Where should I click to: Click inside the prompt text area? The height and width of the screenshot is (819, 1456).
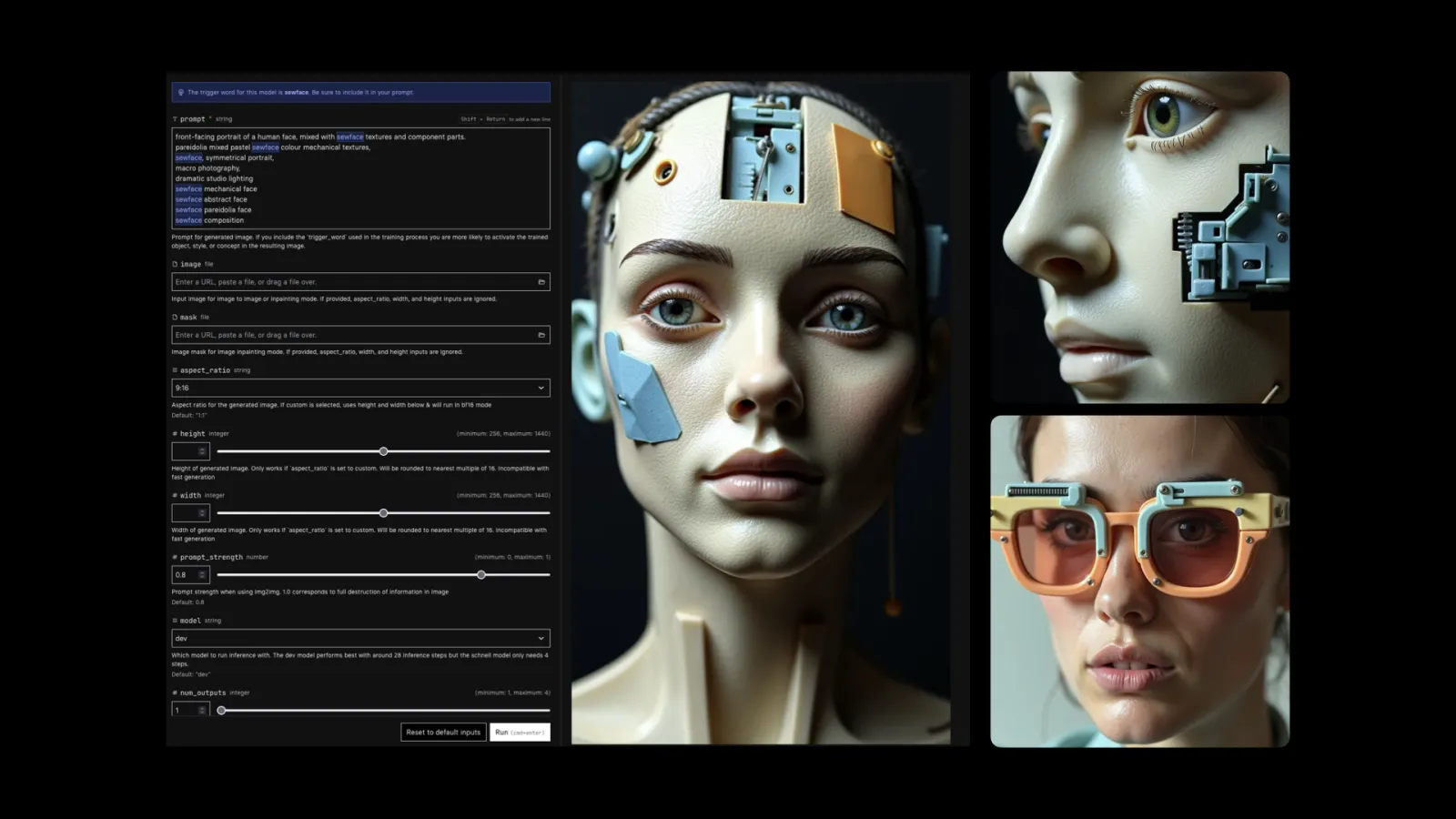pos(360,178)
